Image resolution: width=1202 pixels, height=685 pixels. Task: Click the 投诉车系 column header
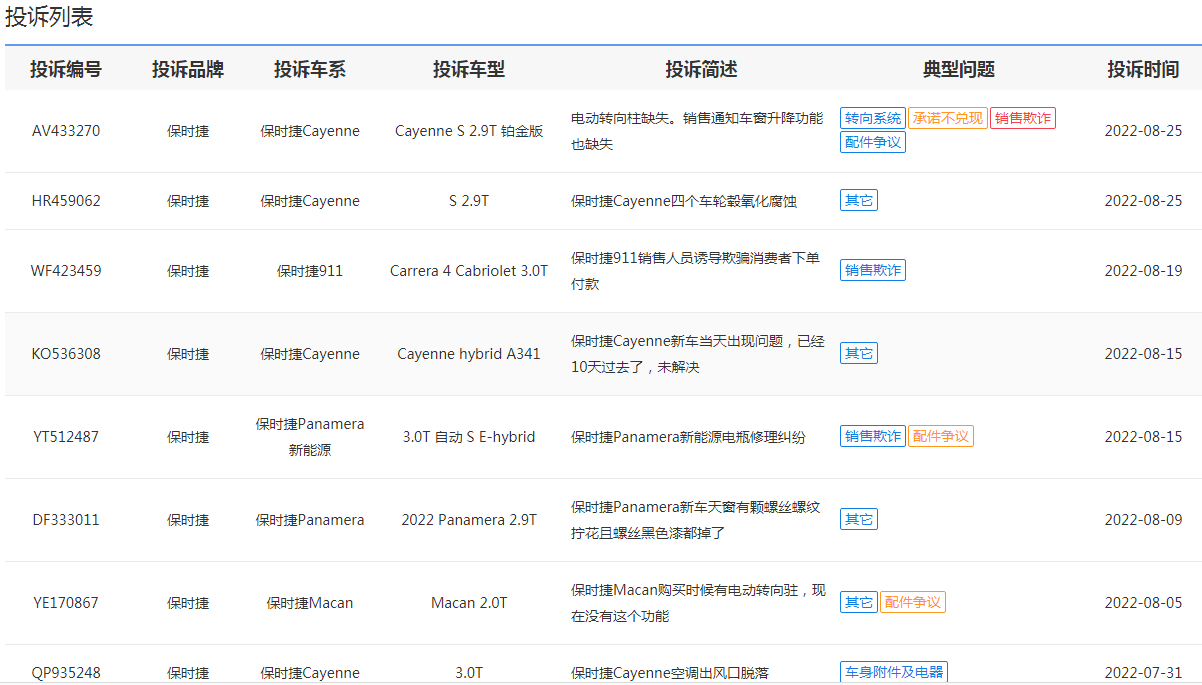point(310,69)
